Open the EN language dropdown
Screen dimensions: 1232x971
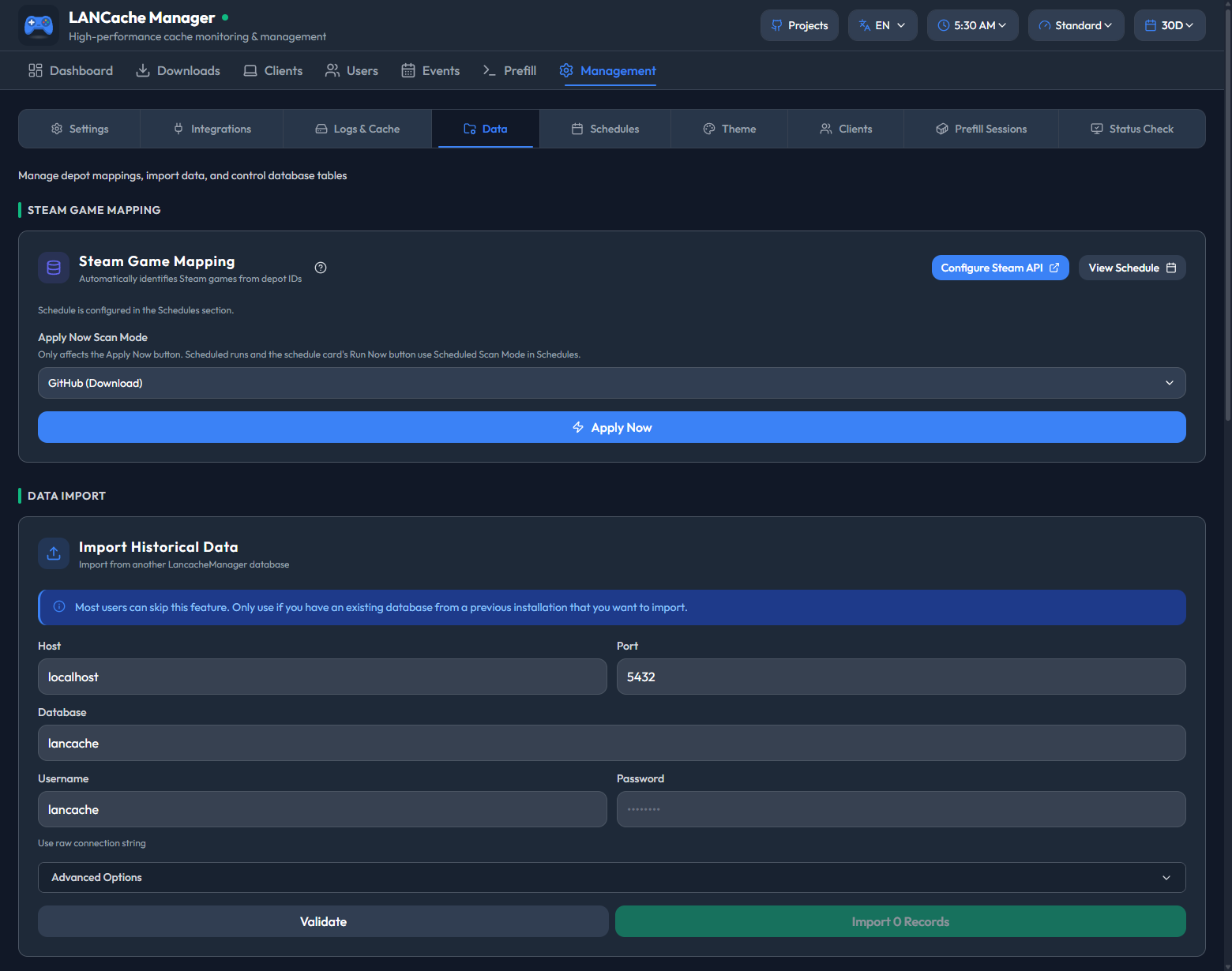tap(882, 25)
